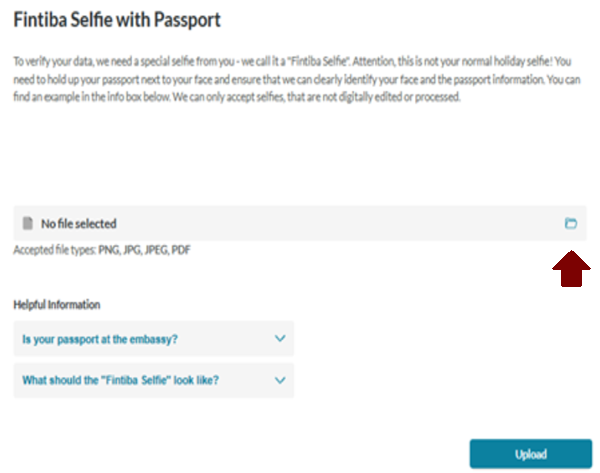600x473 pixels.
Task: Click the "Accepted file types:" label
Action: 54,250
